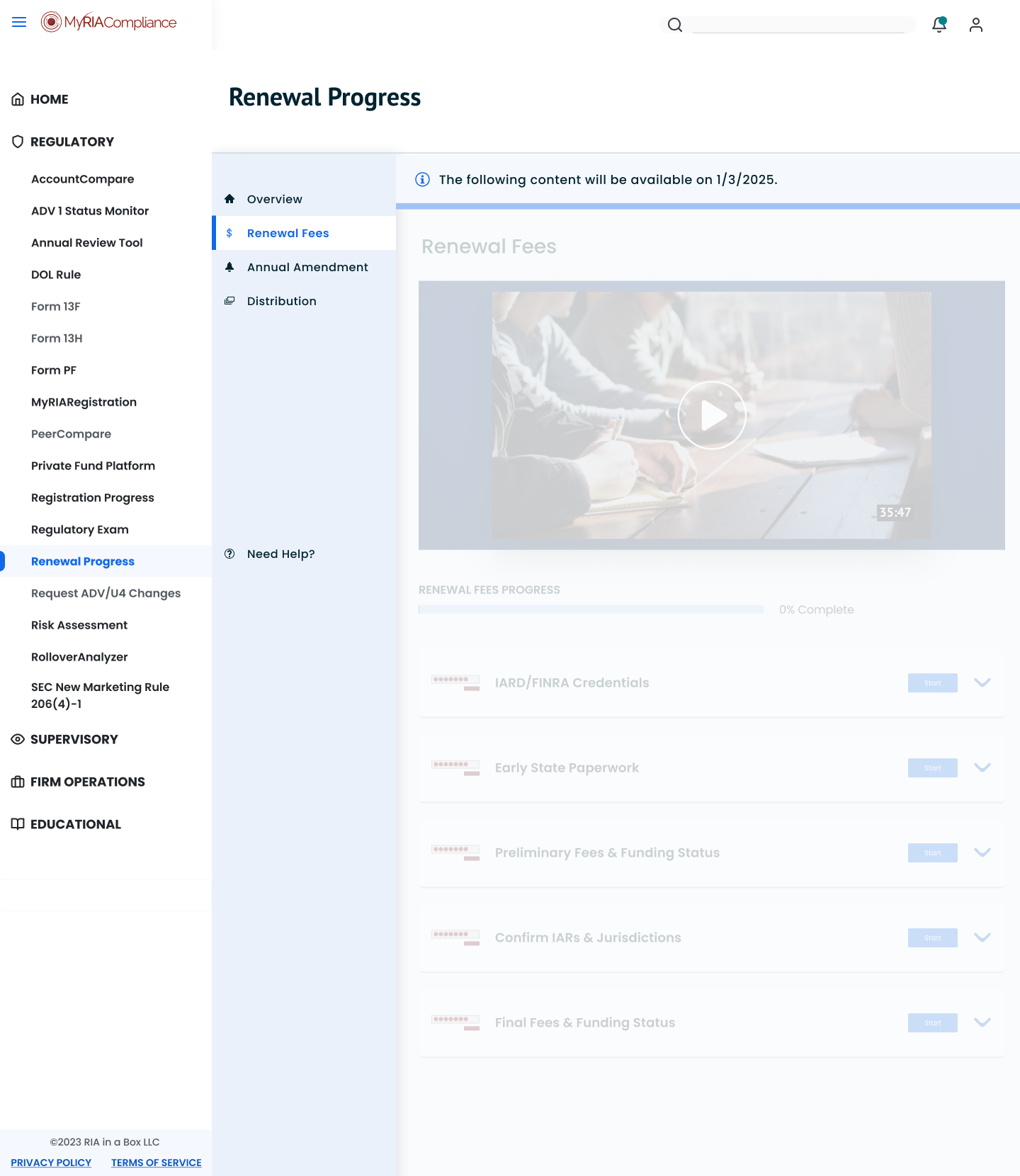Click the MyRIACompliance logo
The width and height of the screenshot is (1020, 1176).
108,22
